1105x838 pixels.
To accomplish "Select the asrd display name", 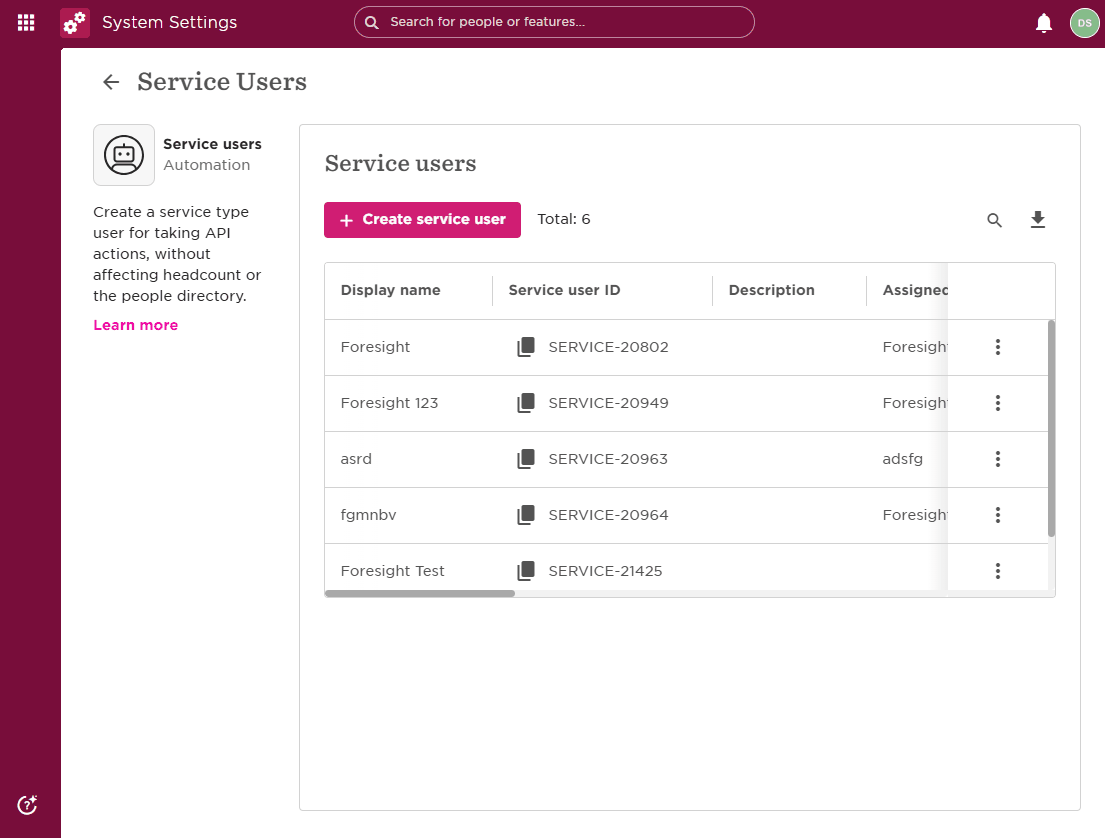I will [356, 459].
